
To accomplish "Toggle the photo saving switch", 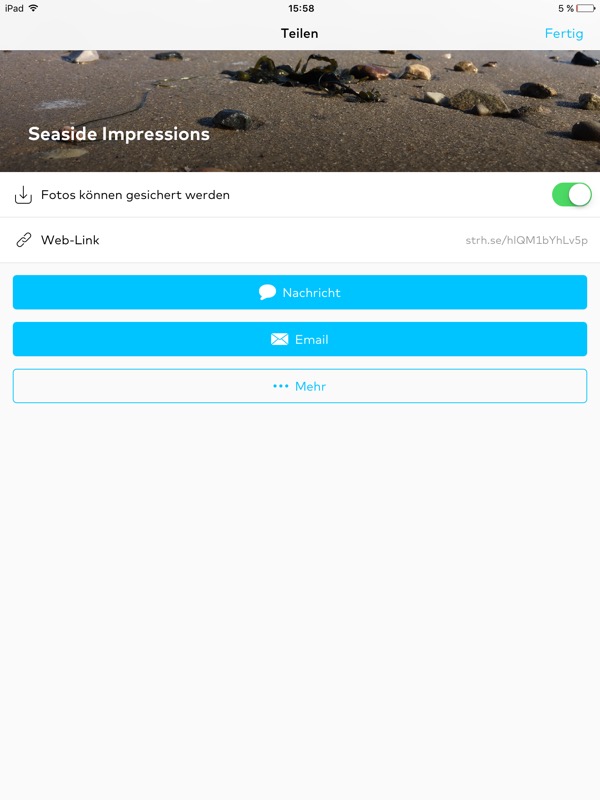I will (x=571, y=195).
